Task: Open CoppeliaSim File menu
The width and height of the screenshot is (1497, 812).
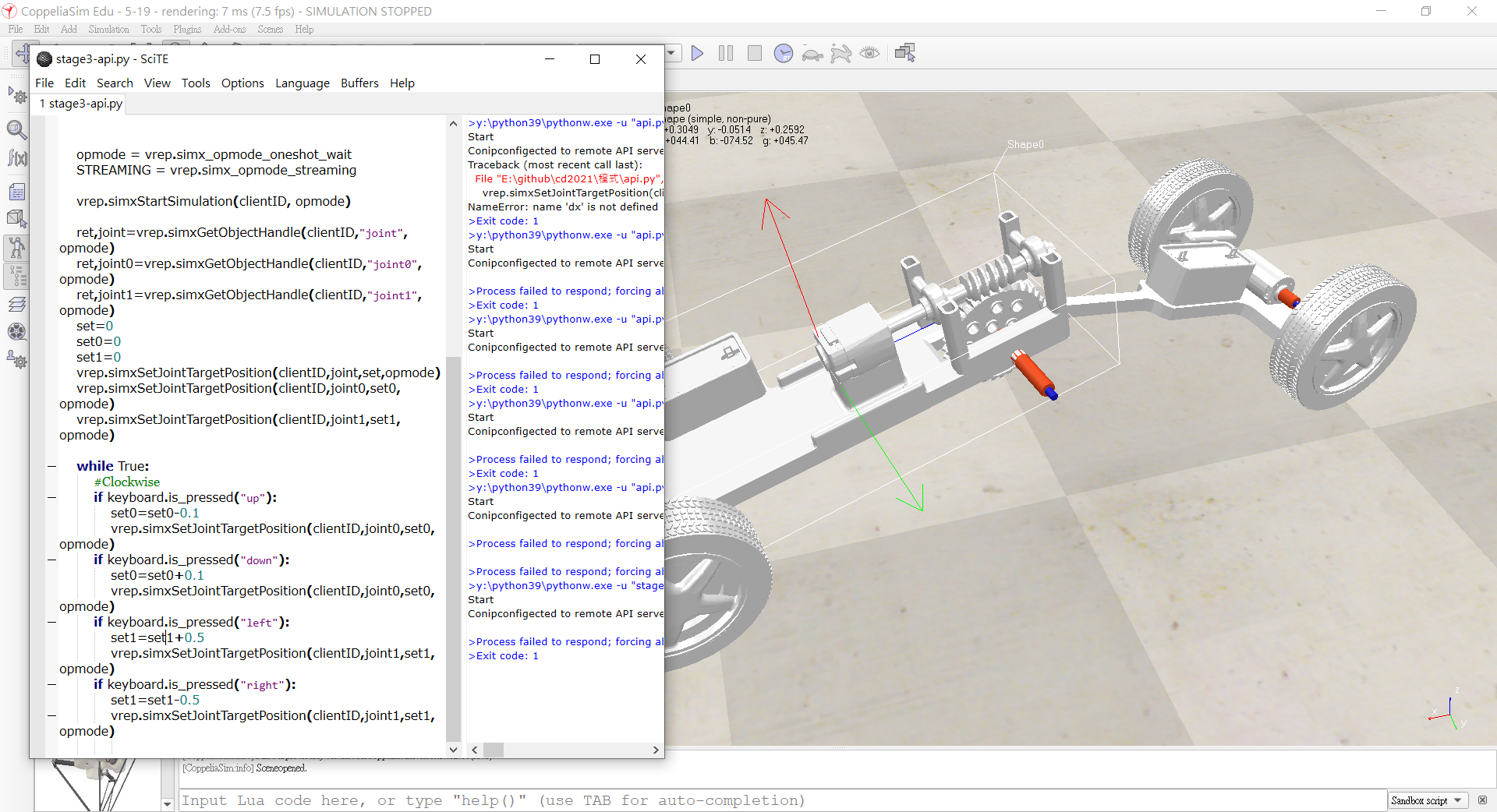Action: point(15,29)
